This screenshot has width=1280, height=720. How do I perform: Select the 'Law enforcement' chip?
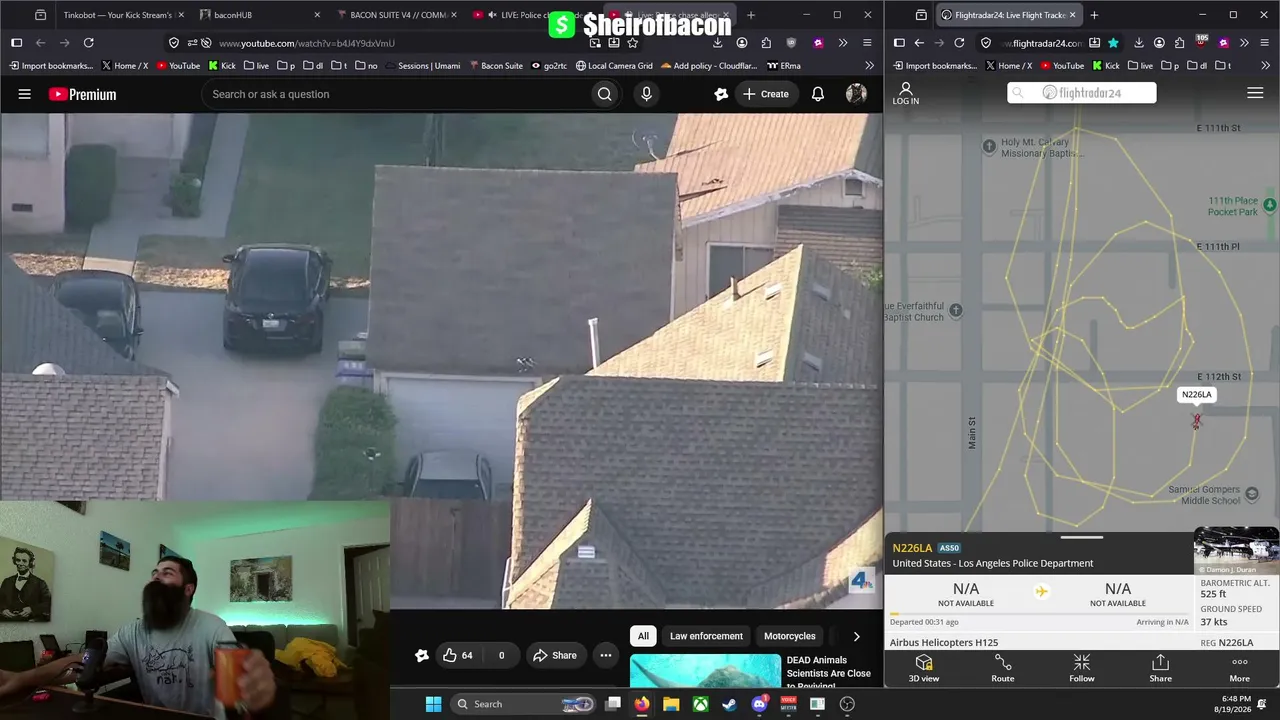(x=706, y=636)
